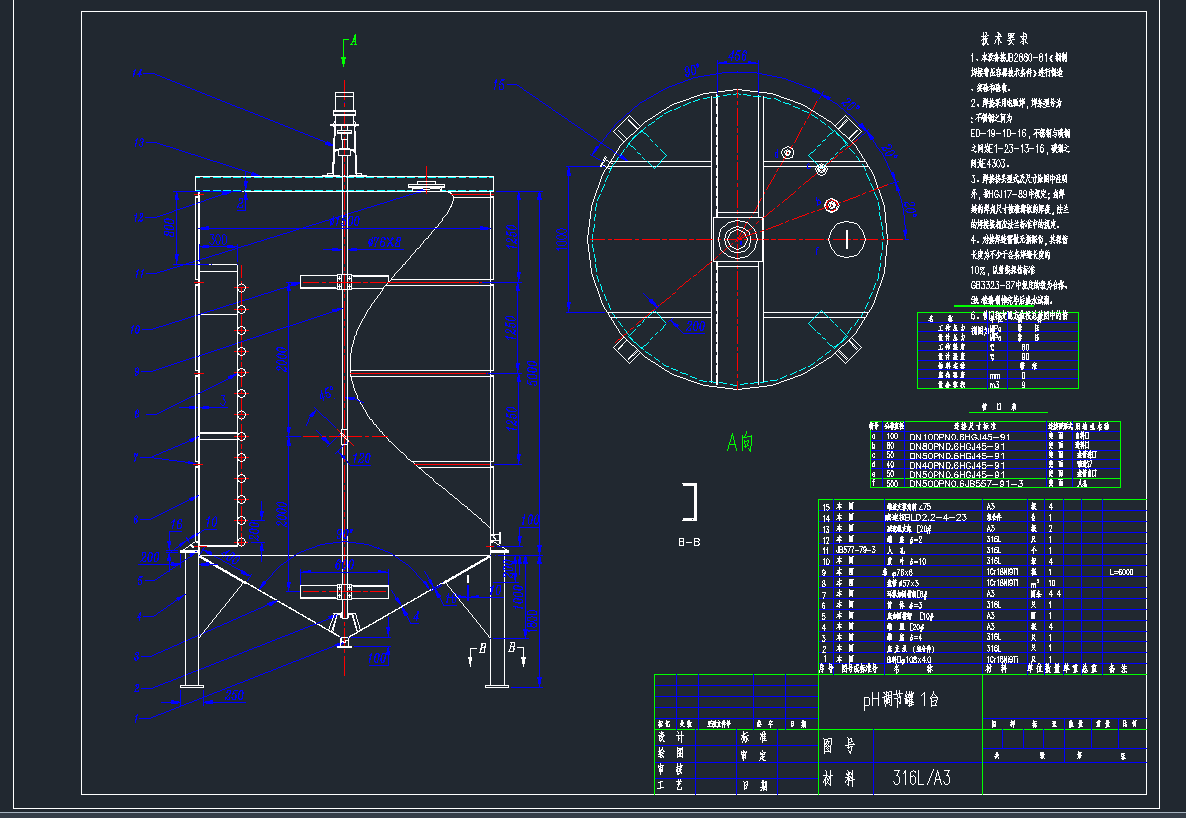
Task: Select the Φ76X8 shaft dimension text
Action: pyautogui.click(x=383, y=242)
